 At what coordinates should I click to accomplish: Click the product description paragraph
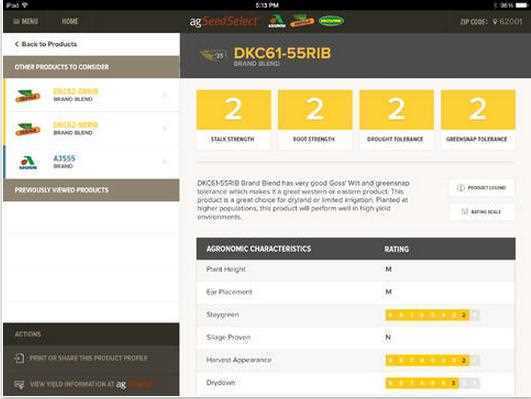tap(303, 200)
